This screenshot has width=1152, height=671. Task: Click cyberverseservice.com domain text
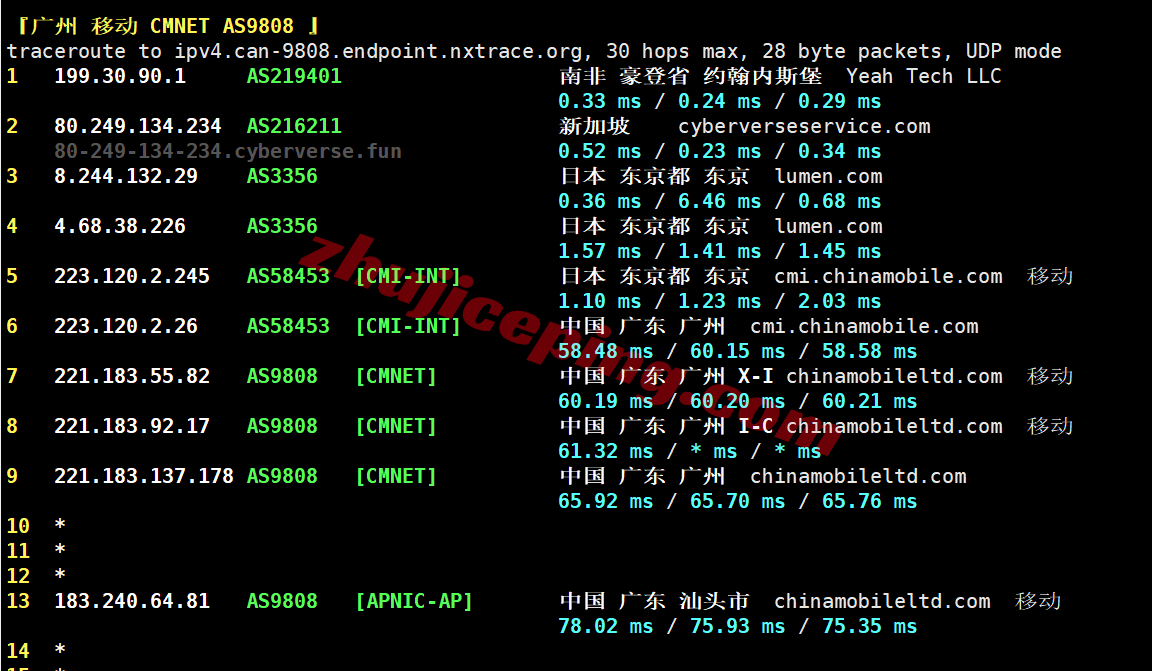pyautogui.click(x=804, y=126)
